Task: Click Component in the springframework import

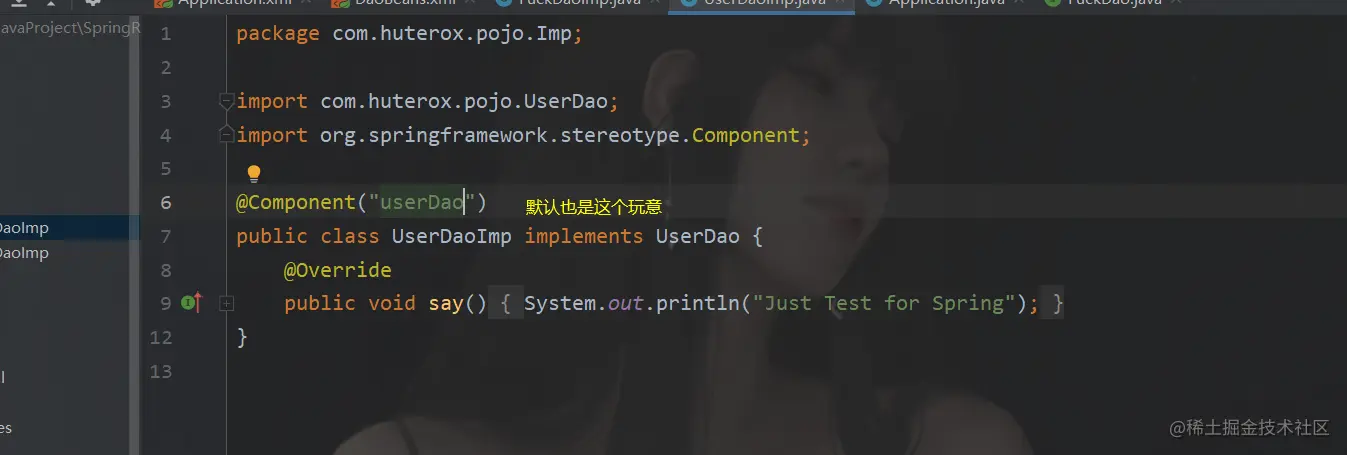Action: (746, 135)
